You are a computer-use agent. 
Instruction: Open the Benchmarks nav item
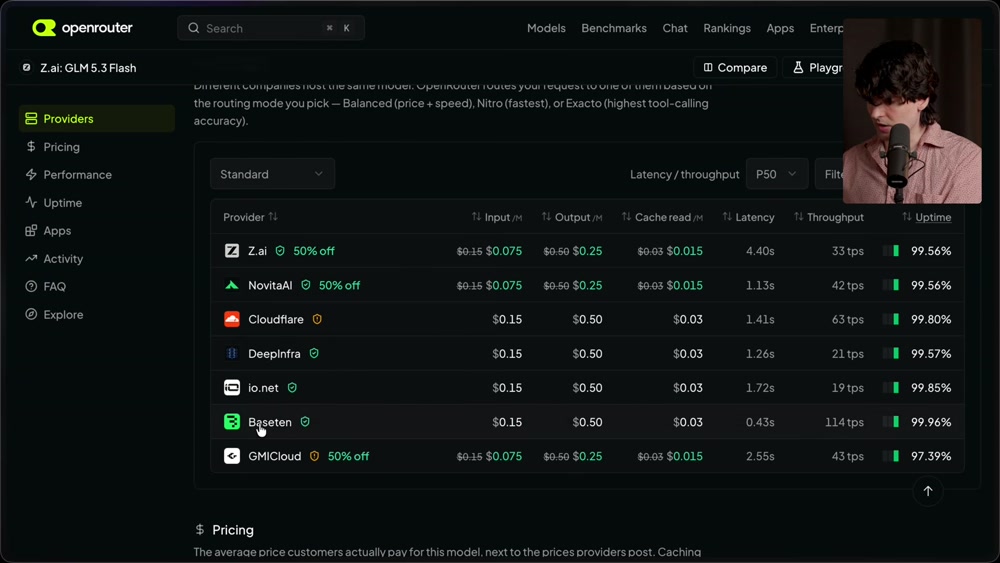(x=614, y=28)
